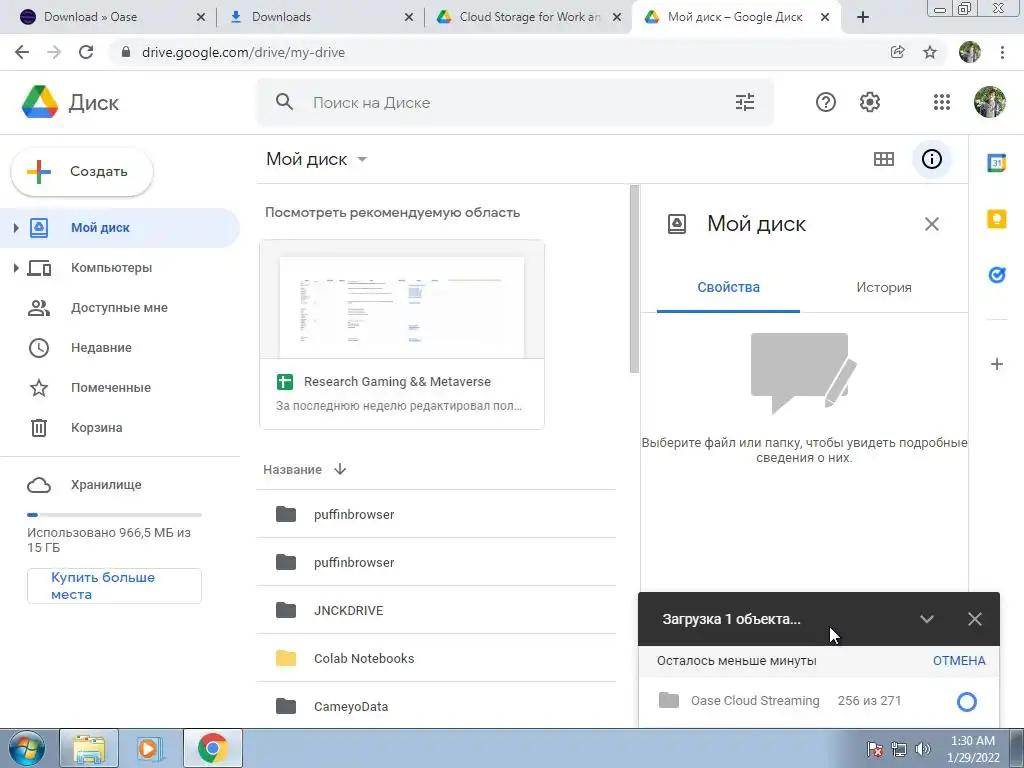Open Хранилище storage page
The image size is (1024, 768).
(106, 485)
